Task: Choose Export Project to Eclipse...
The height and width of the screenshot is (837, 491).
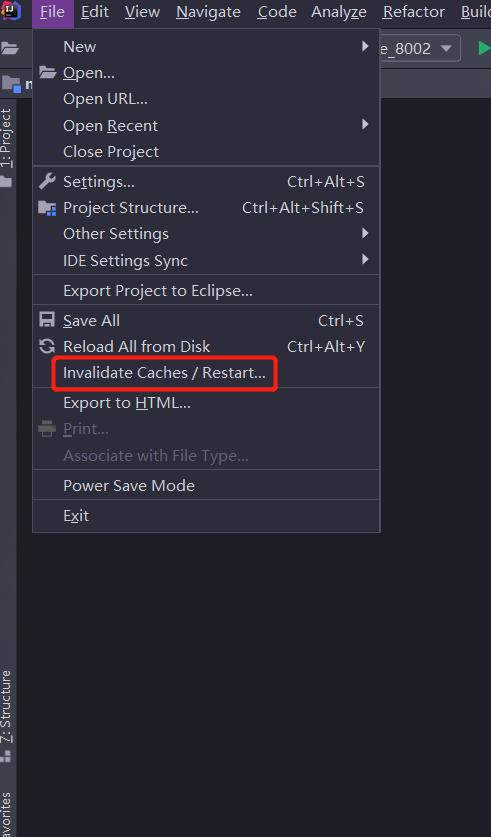Action: (206, 290)
